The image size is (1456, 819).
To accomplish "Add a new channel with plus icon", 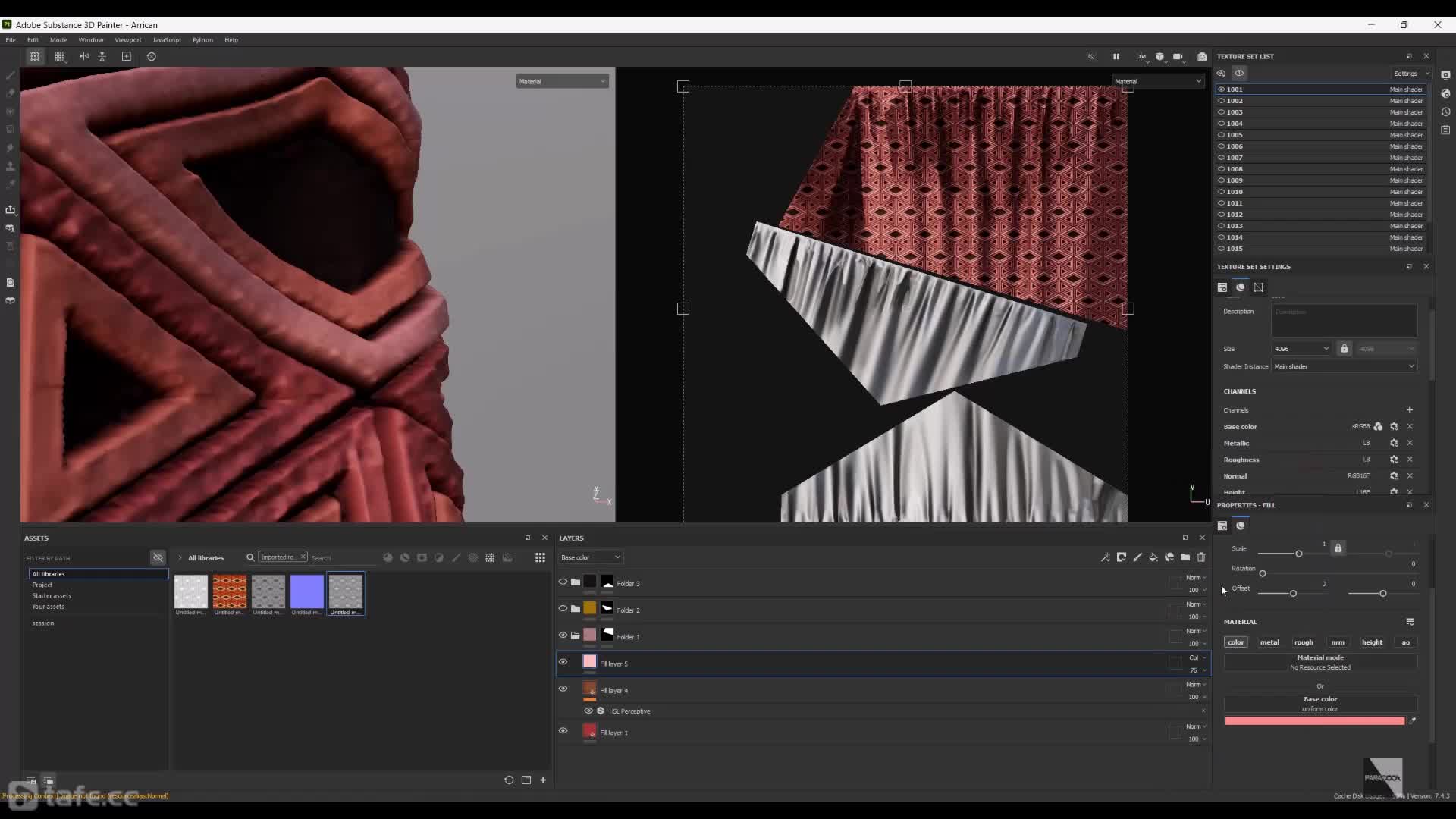I will (x=1410, y=409).
